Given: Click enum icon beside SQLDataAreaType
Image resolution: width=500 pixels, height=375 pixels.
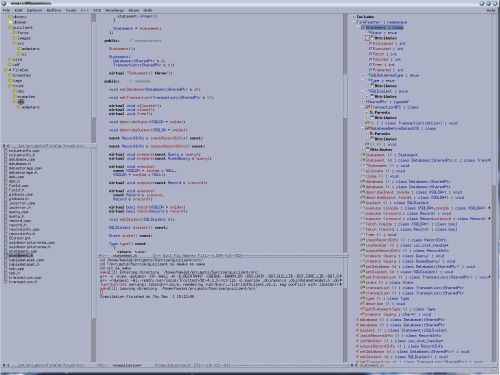Looking at the screenshot, I should pyautogui.click(x=369, y=75).
